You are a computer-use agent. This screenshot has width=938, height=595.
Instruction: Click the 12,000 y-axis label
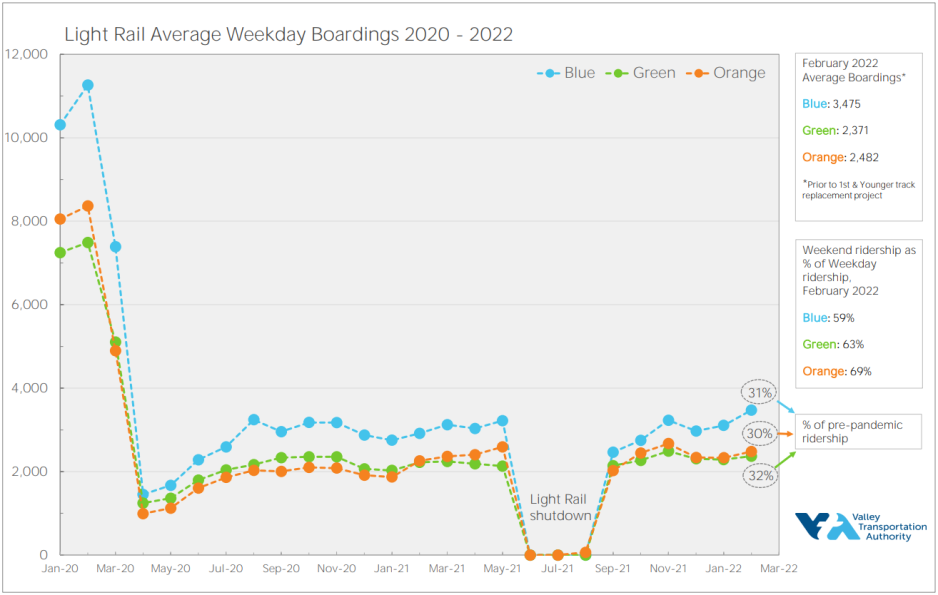tap(26, 54)
